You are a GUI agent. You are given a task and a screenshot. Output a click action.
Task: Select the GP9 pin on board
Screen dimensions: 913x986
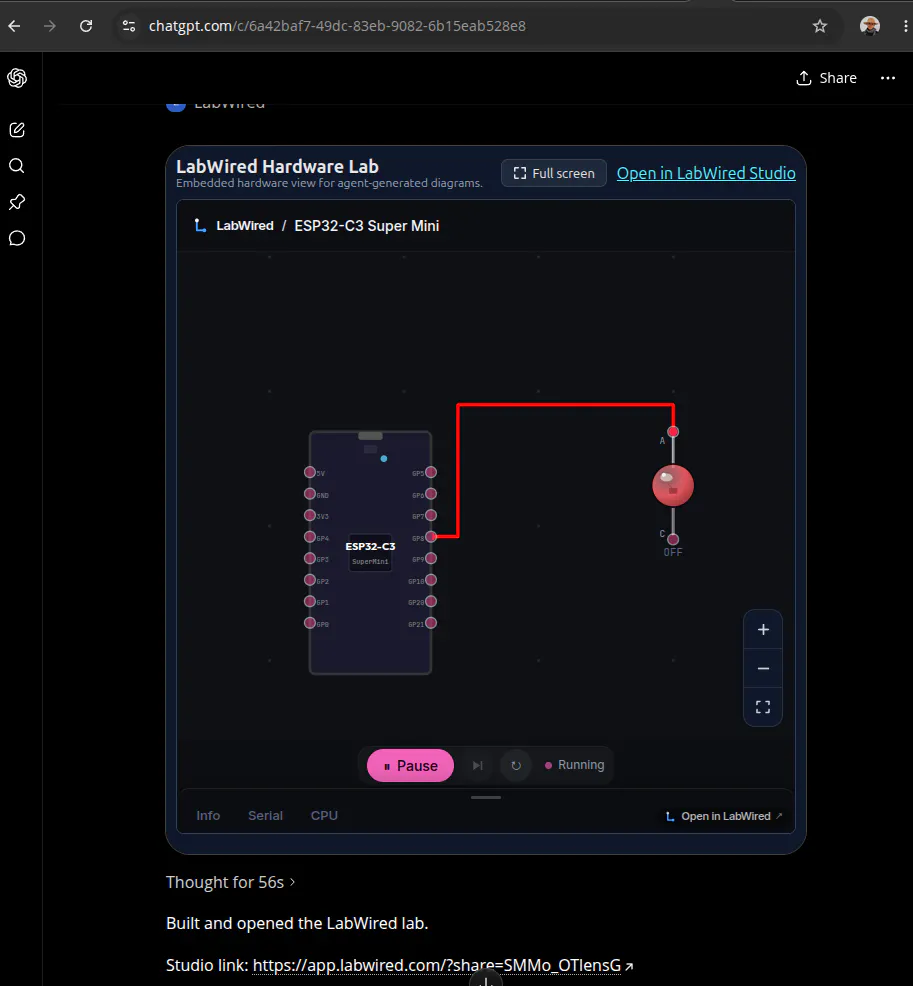click(431, 558)
